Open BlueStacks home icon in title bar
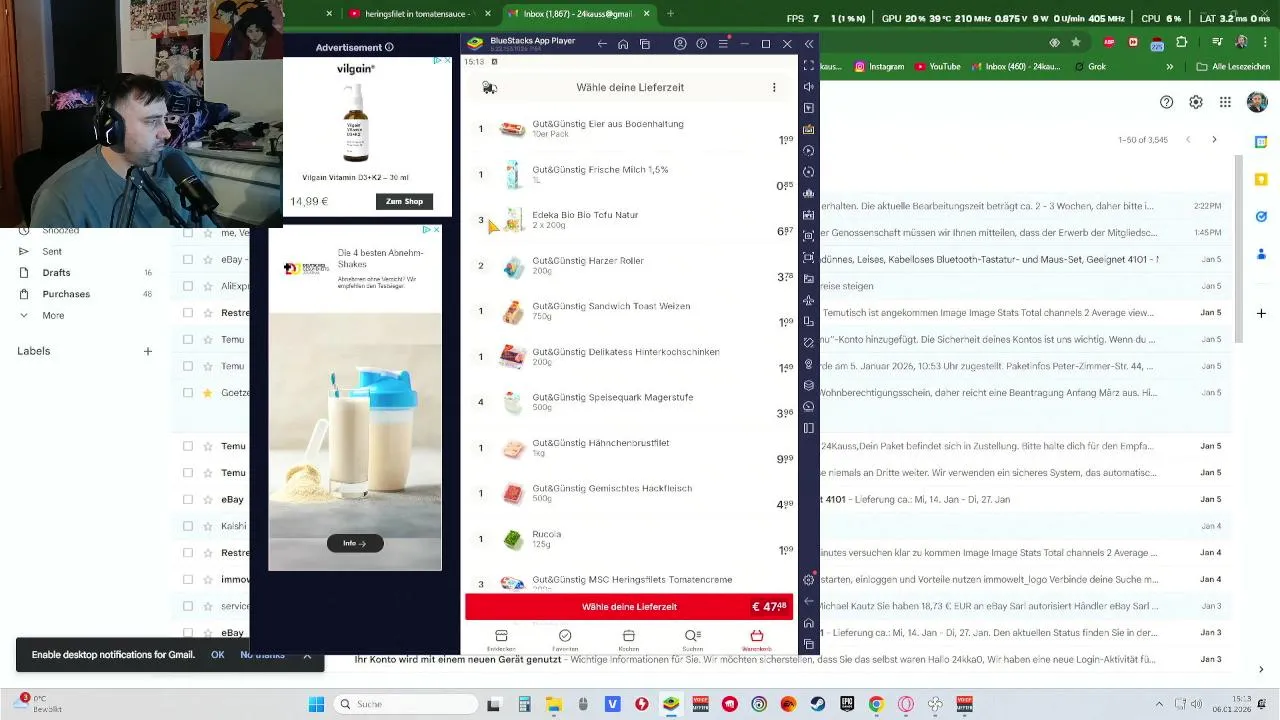The height and width of the screenshot is (720, 1280). [623, 44]
